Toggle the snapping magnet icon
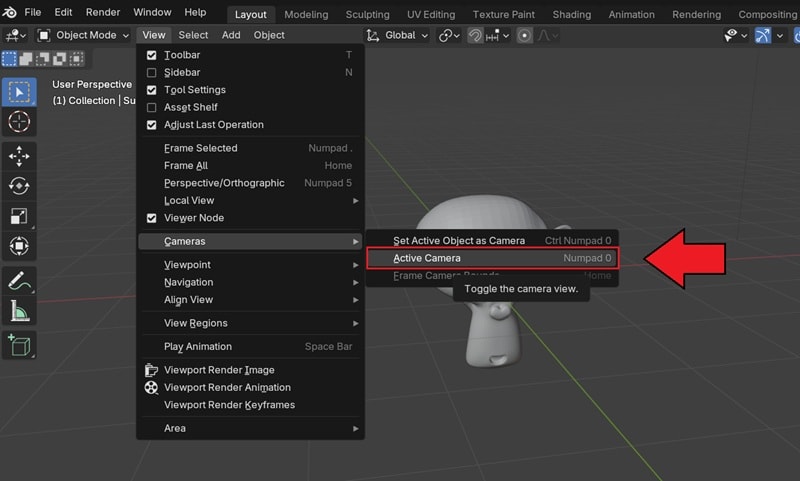The image size is (800, 481). pos(475,36)
